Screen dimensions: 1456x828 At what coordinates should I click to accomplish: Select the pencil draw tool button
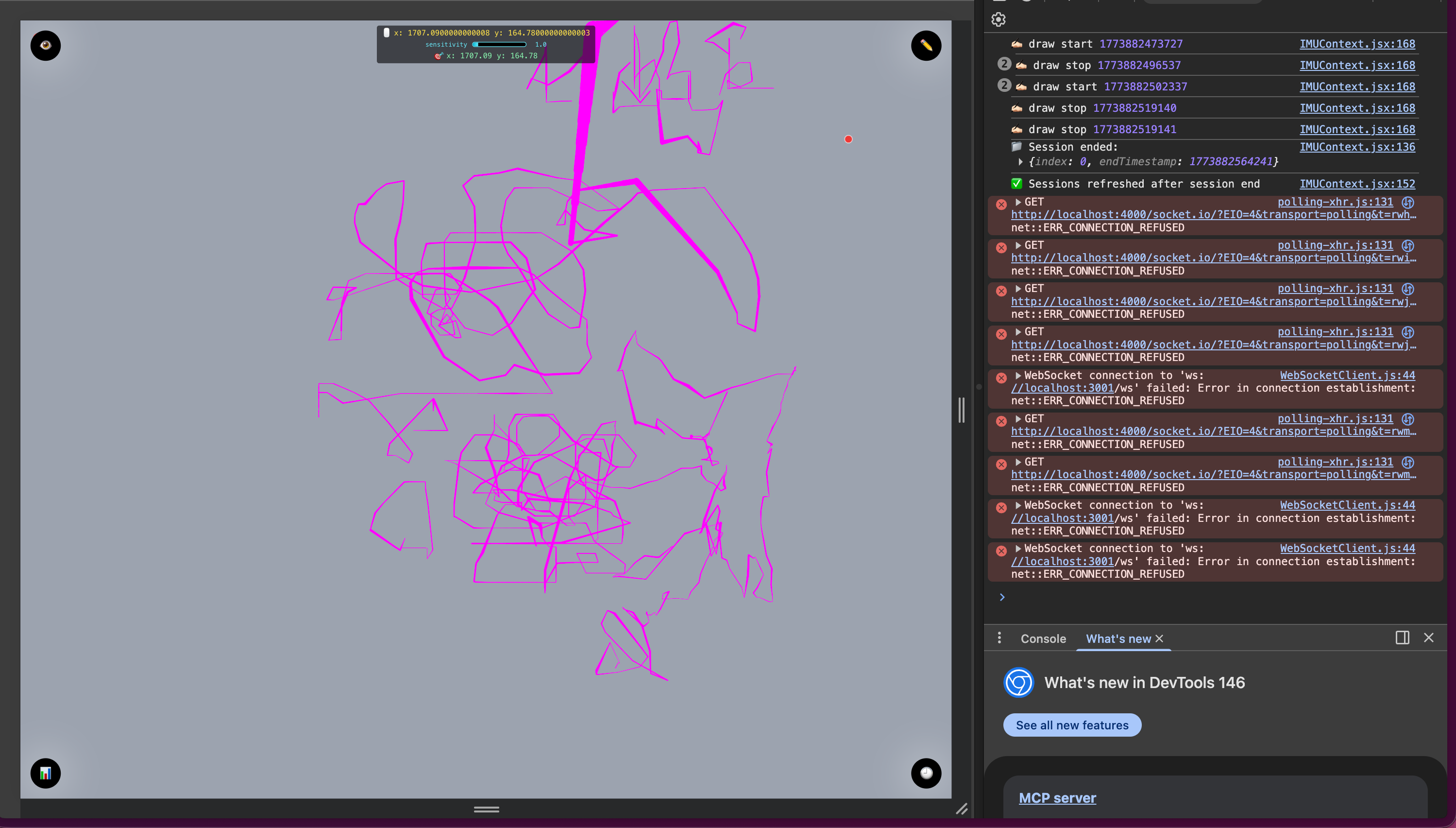pyautogui.click(x=926, y=46)
